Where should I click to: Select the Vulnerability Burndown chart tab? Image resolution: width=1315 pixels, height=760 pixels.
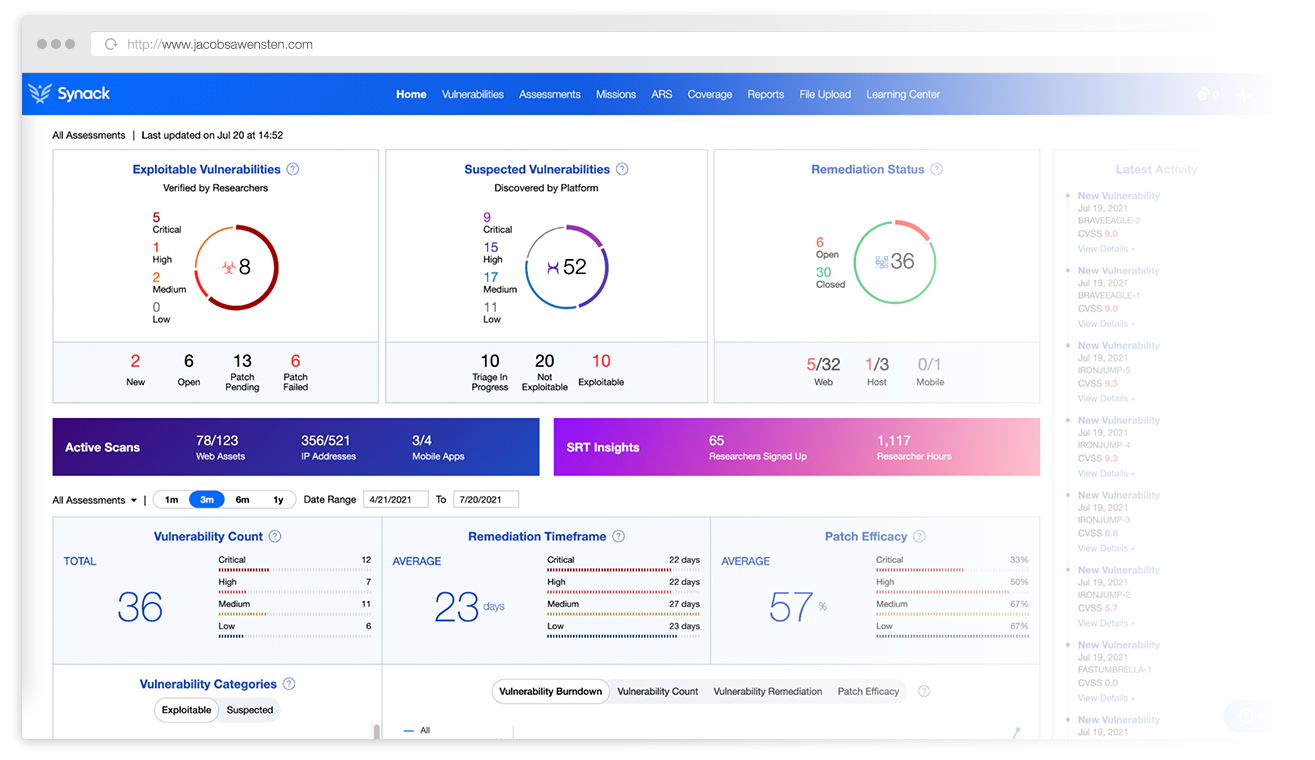coord(551,691)
